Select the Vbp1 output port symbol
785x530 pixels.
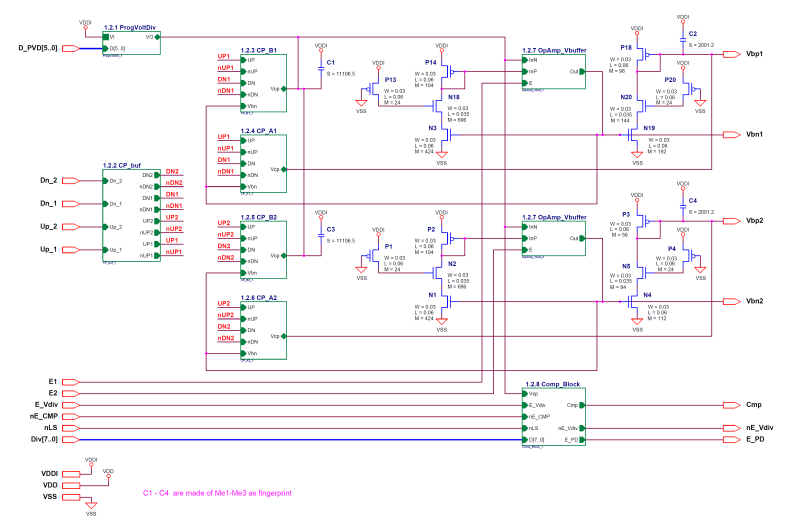coord(732,54)
